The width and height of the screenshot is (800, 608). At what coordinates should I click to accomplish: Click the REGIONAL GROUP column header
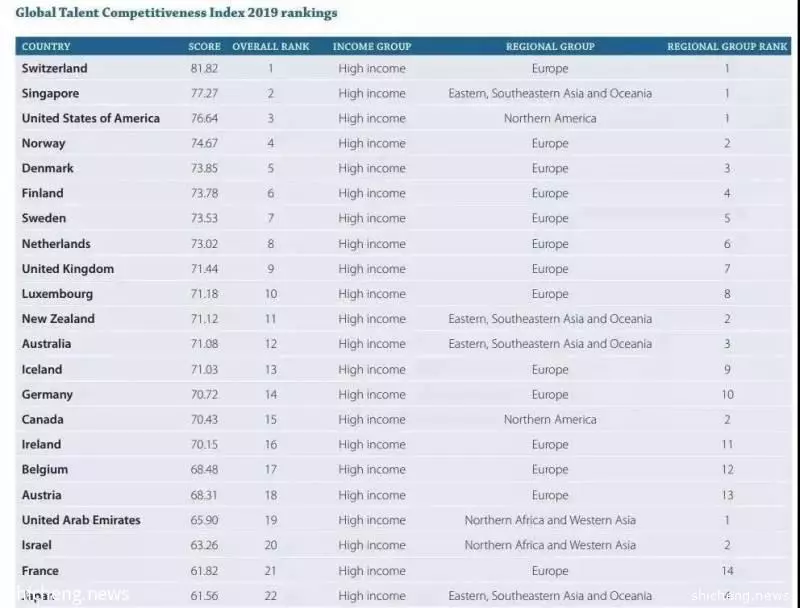pos(550,46)
